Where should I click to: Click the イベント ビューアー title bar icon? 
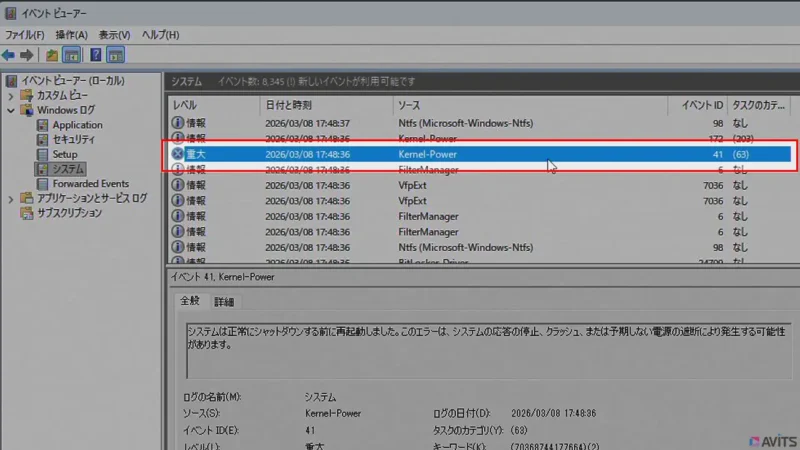click(x=11, y=13)
